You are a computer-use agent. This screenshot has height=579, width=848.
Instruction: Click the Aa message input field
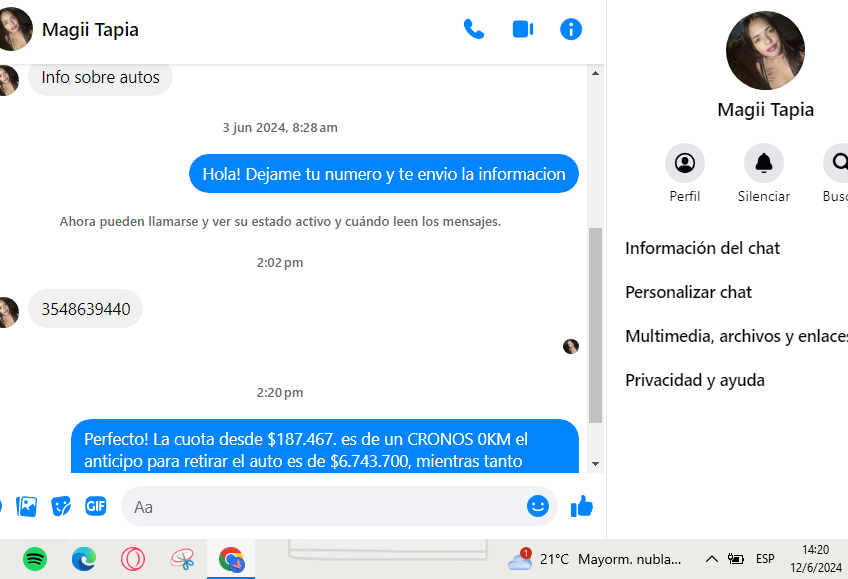point(320,507)
